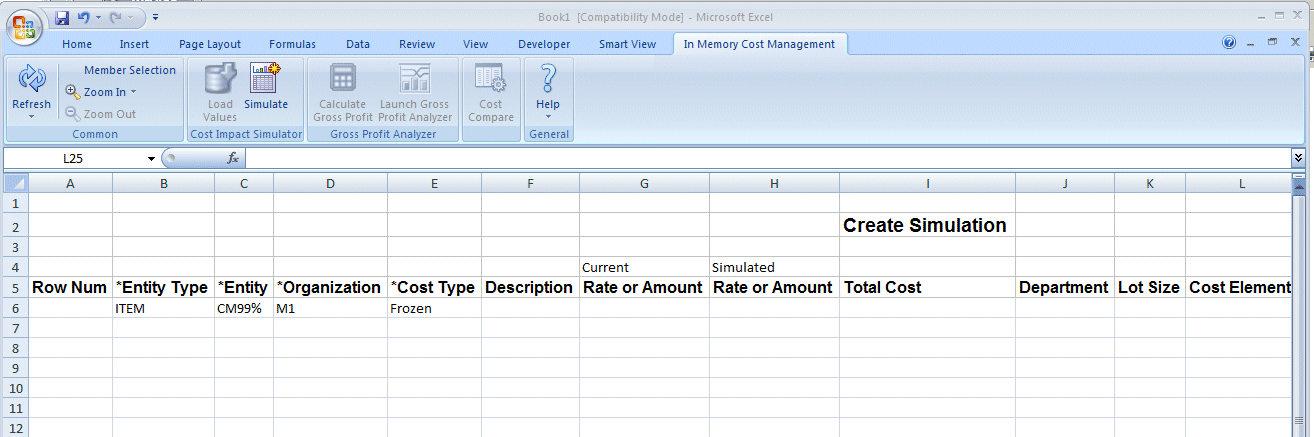Click the Simulated label cell
The height and width of the screenshot is (437, 1314).
click(774, 267)
